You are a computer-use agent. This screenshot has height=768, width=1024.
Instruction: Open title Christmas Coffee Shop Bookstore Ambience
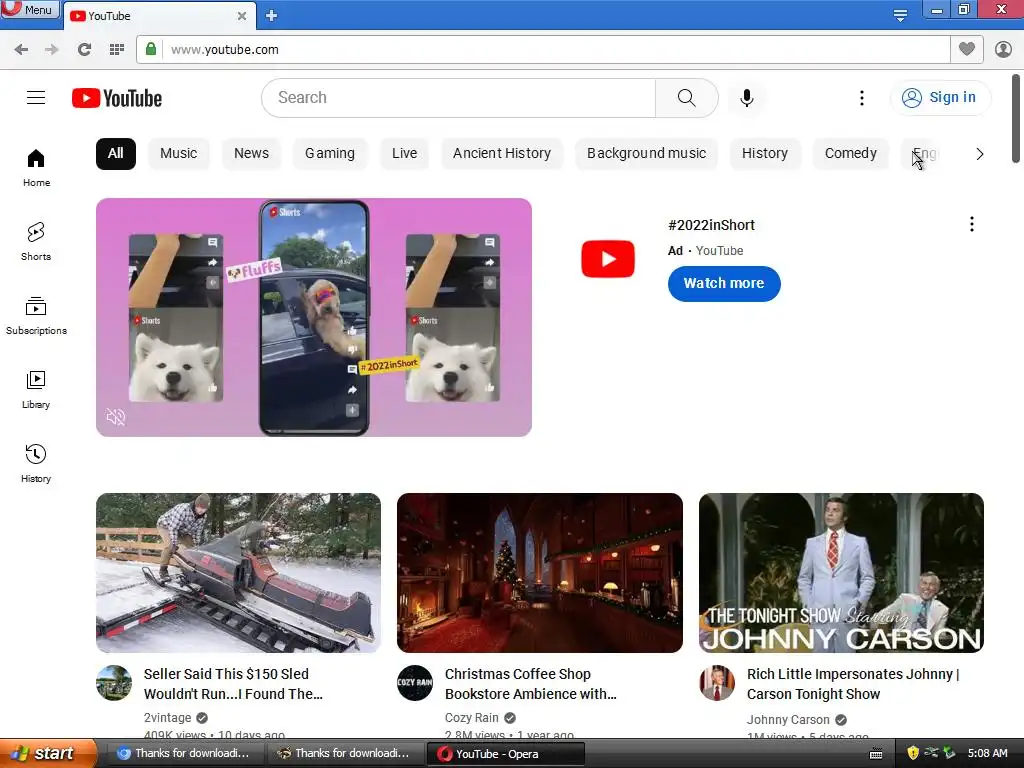530,684
